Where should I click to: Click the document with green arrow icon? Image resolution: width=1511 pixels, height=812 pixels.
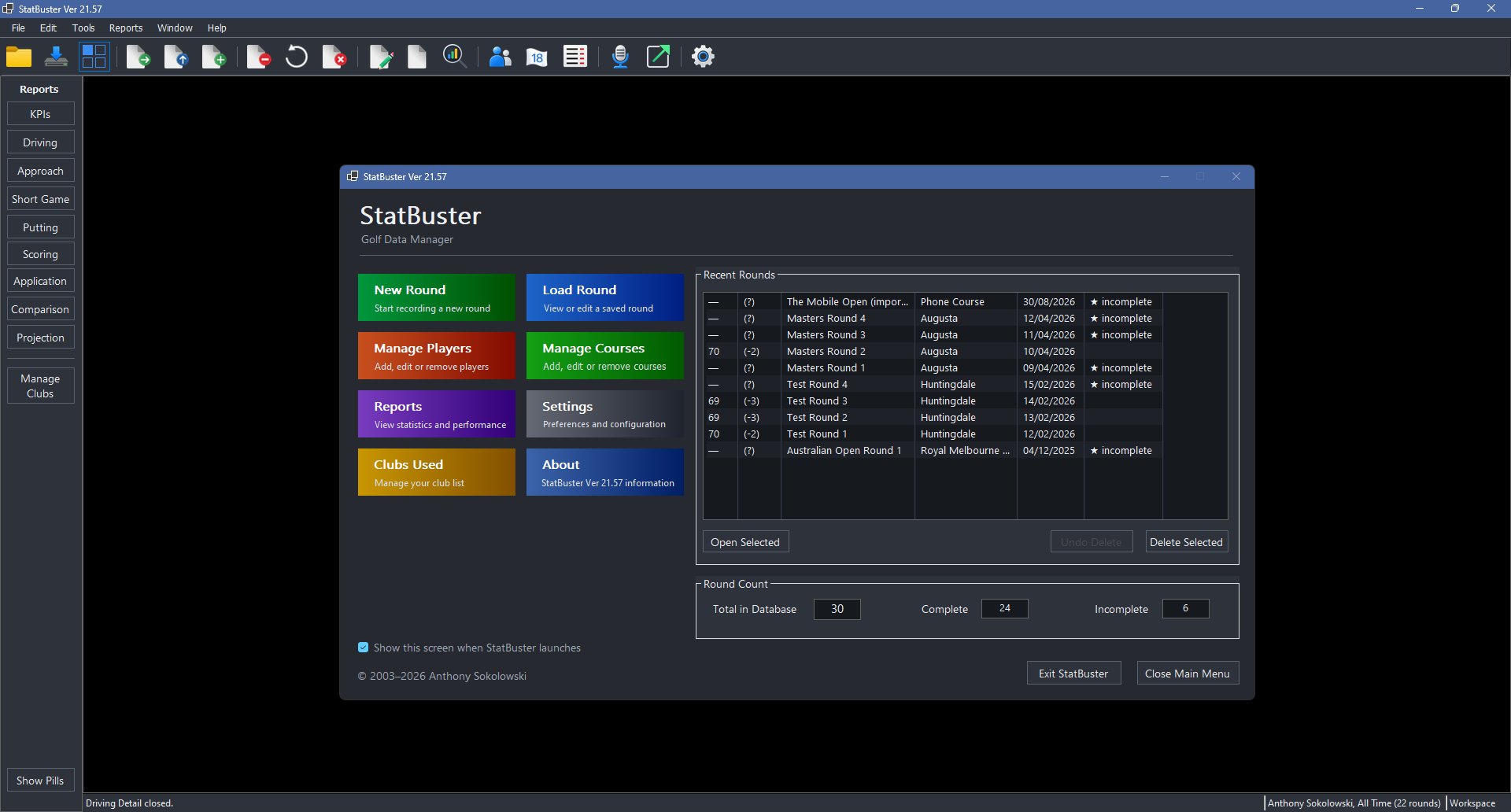pos(139,57)
